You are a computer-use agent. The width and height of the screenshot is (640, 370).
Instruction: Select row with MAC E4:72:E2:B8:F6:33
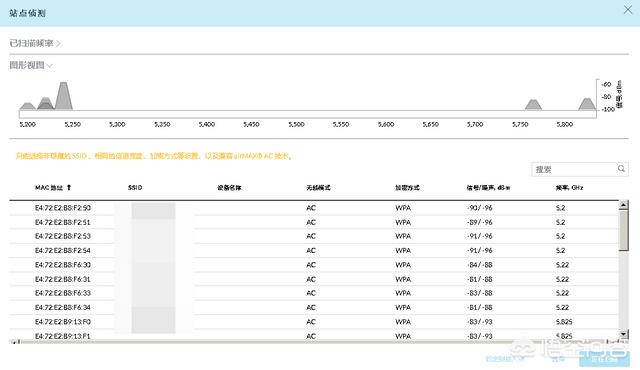coord(313,293)
